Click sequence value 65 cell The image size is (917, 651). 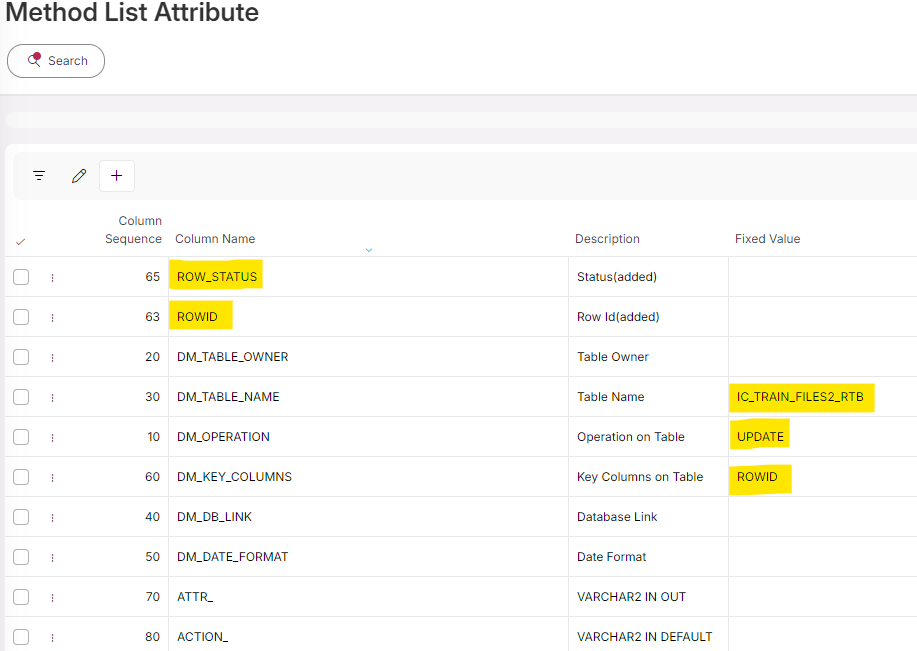pyautogui.click(x=153, y=277)
